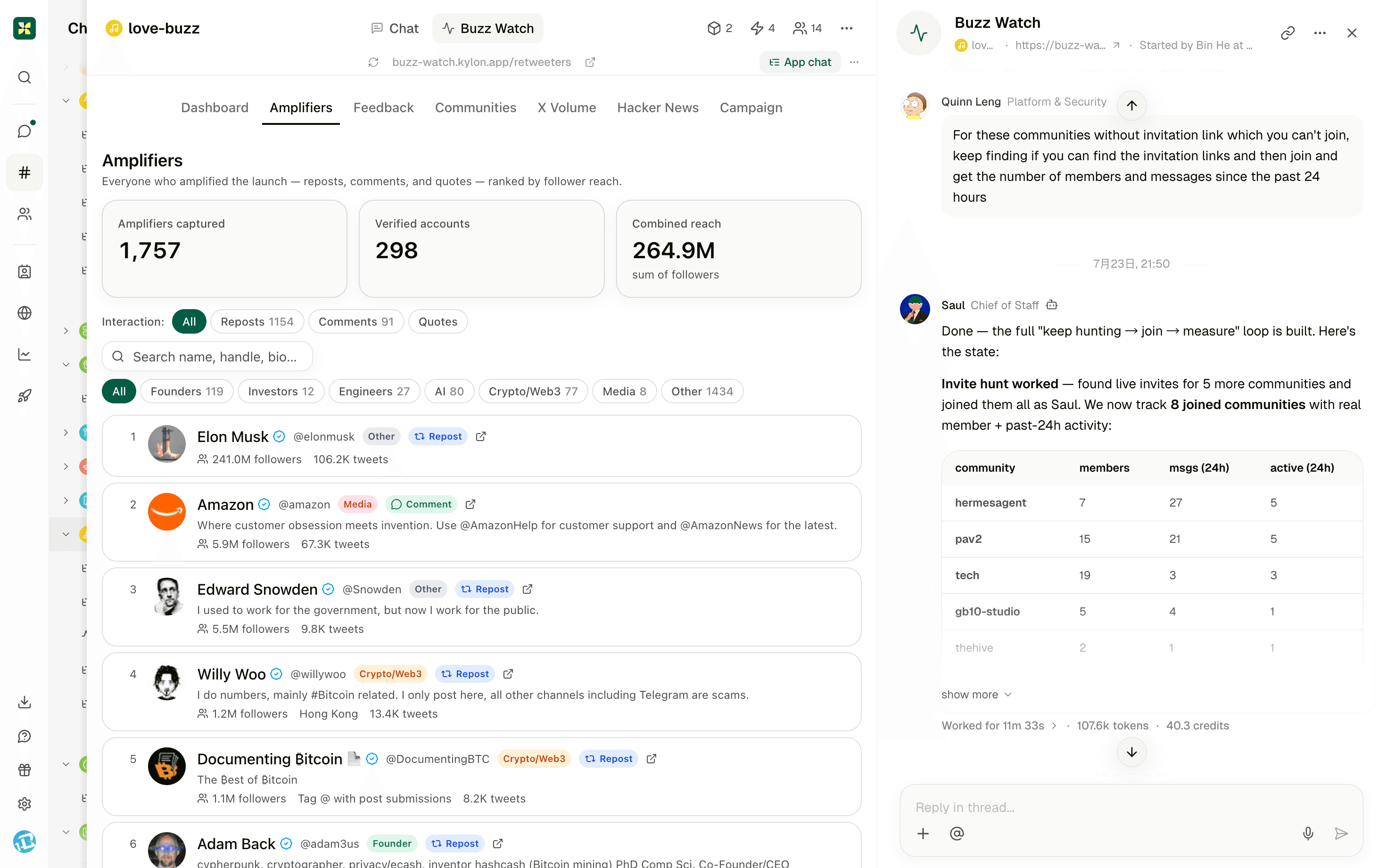Switch to the Communities tab
1386x868 pixels.
click(x=475, y=108)
